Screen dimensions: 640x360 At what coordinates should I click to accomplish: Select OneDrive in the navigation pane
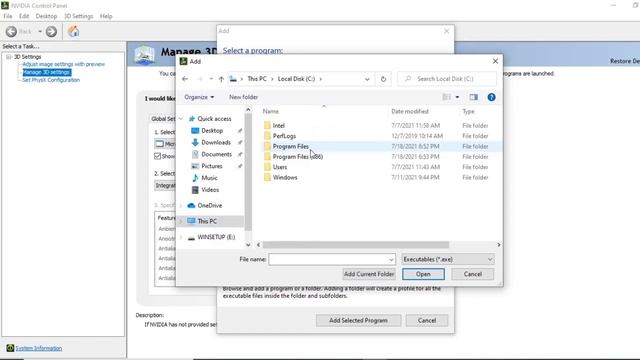coord(209,206)
